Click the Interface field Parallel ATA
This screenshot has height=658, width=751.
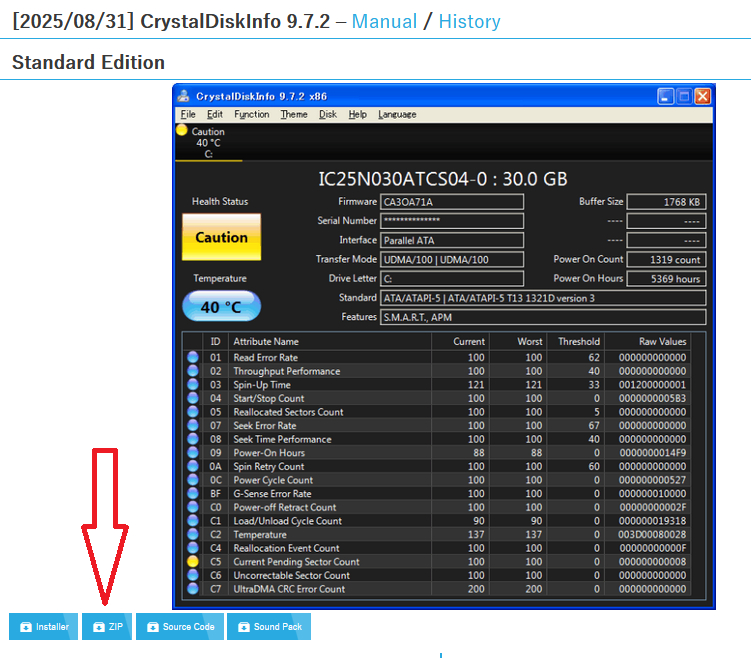pyautogui.click(x=452, y=240)
